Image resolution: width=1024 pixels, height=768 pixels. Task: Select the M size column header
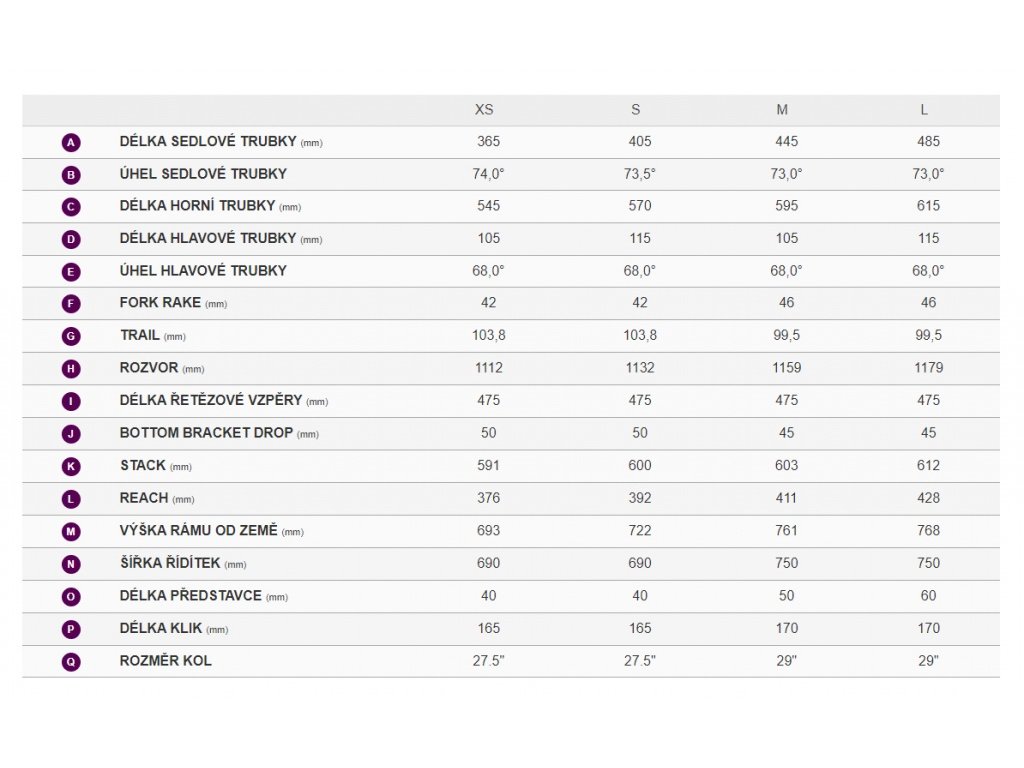point(782,110)
